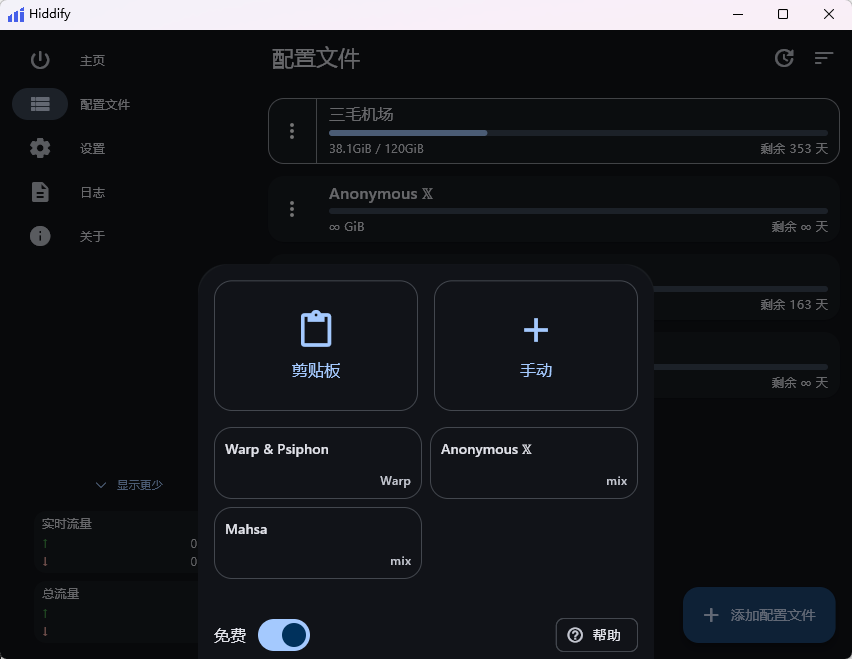Open three-dot menu for 三毛机场 profile
Image resolution: width=852 pixels, height=659 pixels.
(292, 131)
